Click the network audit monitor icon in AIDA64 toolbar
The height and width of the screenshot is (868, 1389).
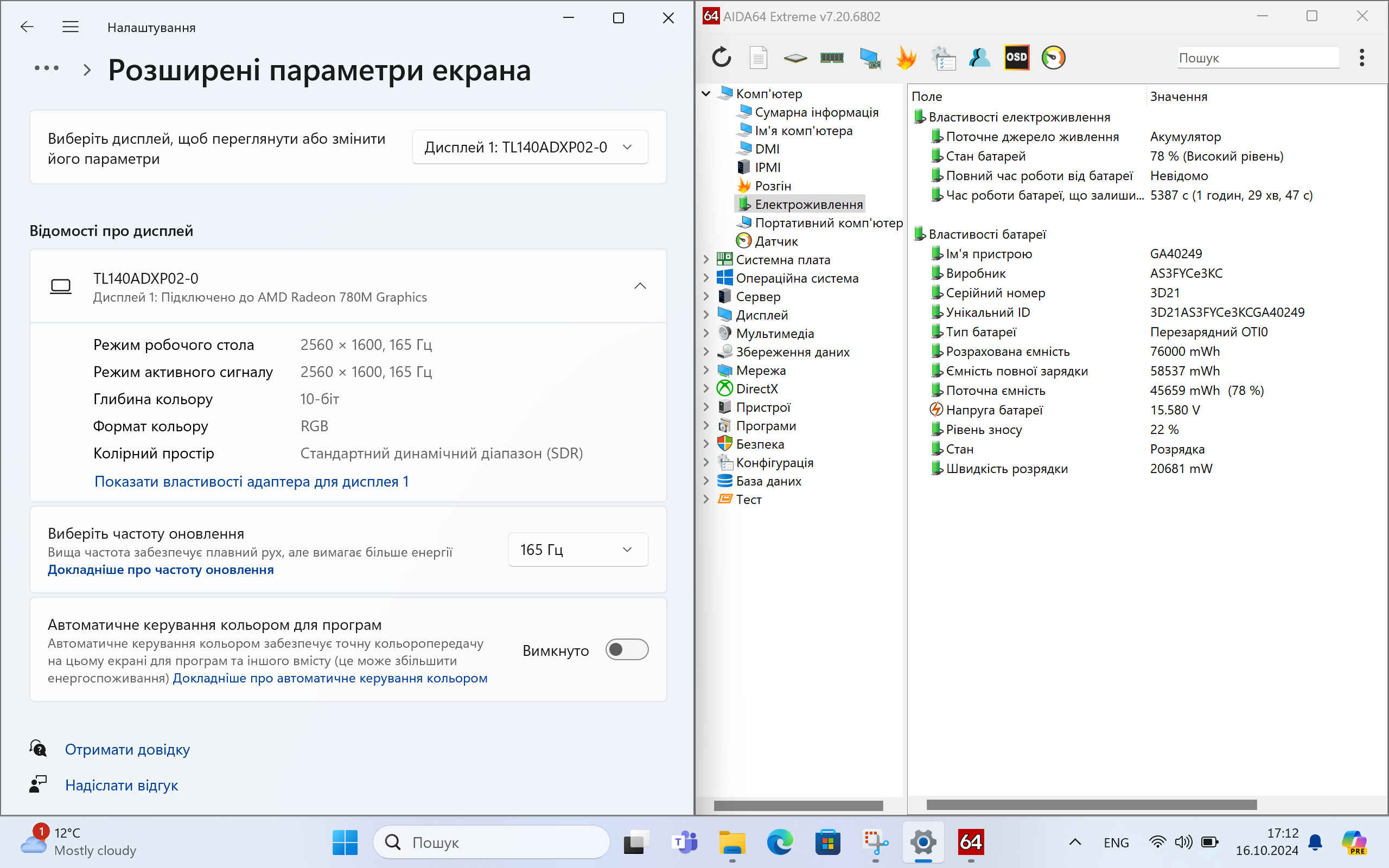tap(870, 58)
